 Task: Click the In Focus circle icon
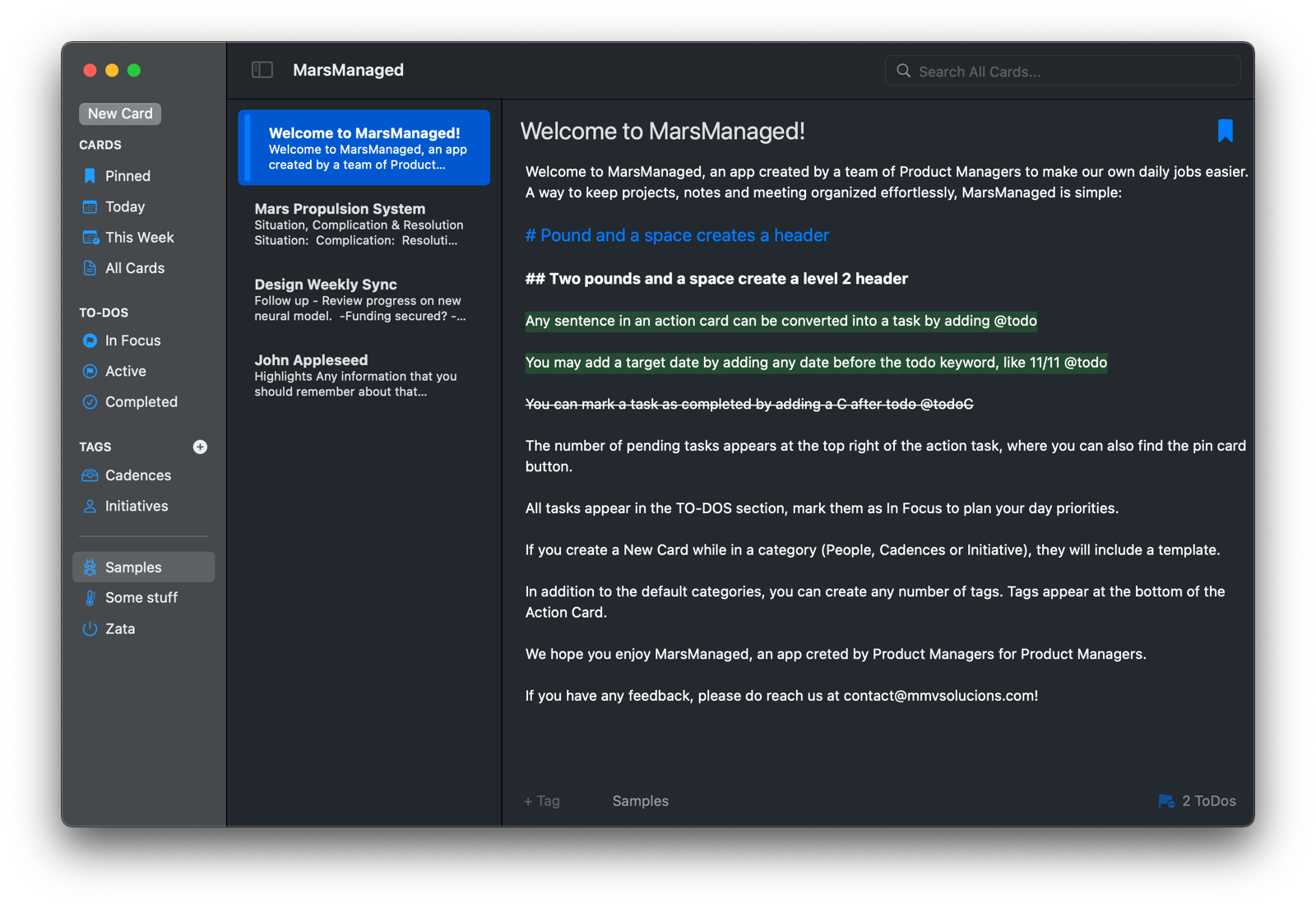pos(90,340)
